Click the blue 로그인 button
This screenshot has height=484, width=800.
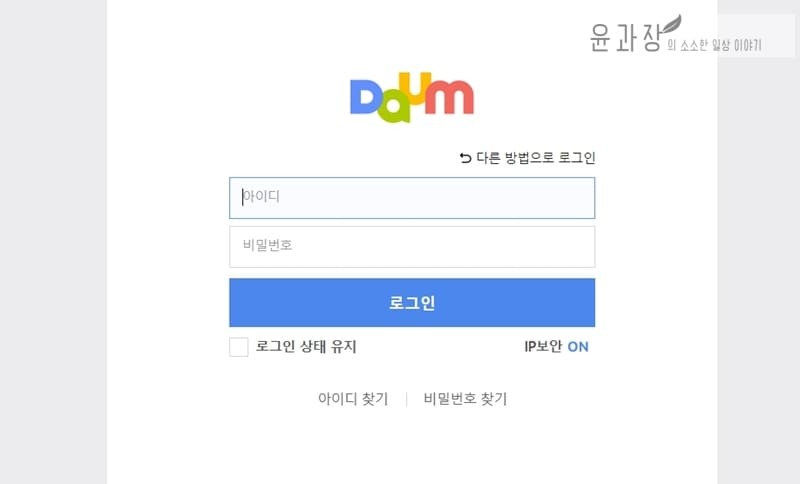pos(412,302)
